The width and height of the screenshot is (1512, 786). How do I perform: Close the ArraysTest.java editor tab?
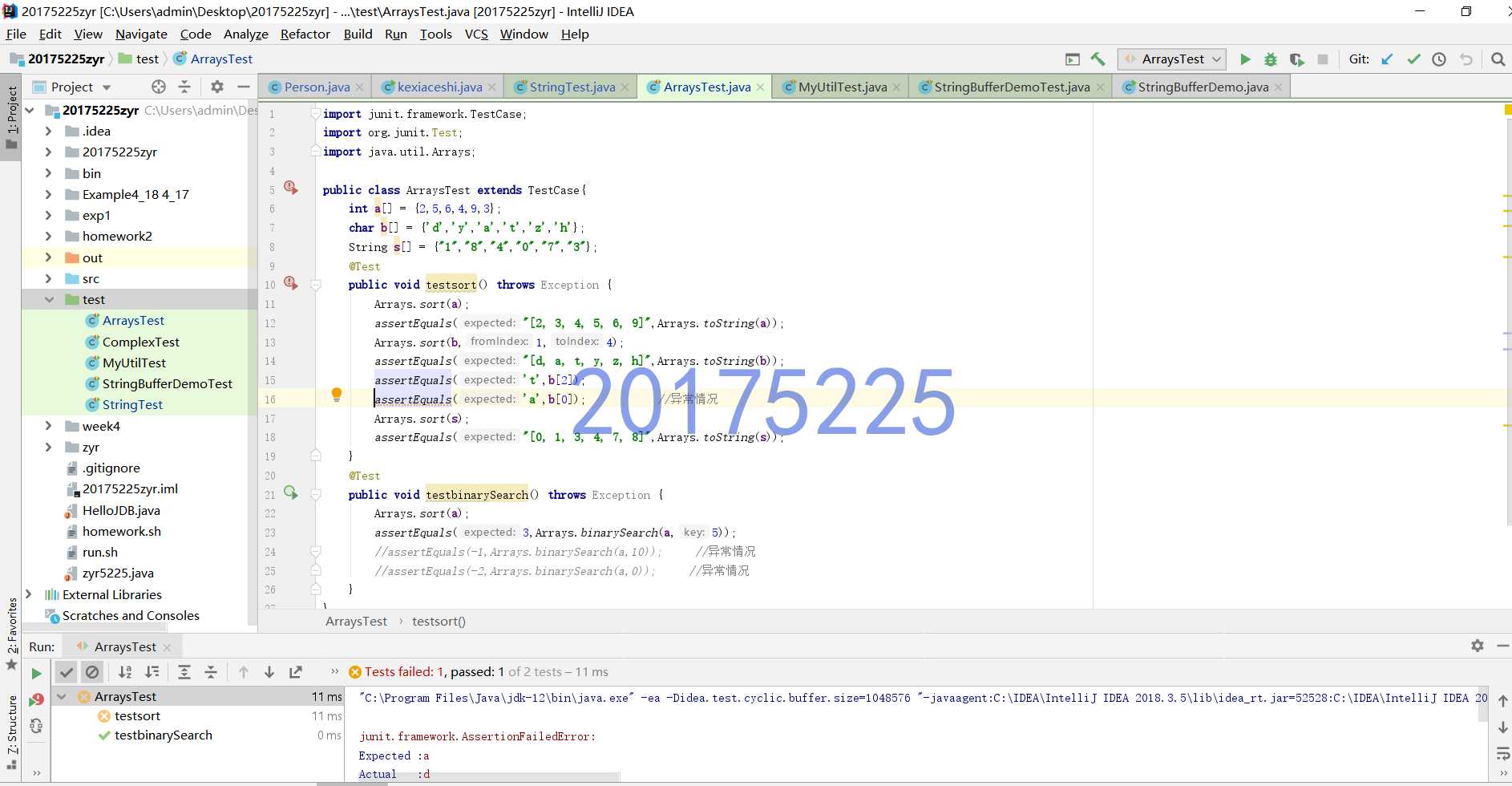[761, 87]
